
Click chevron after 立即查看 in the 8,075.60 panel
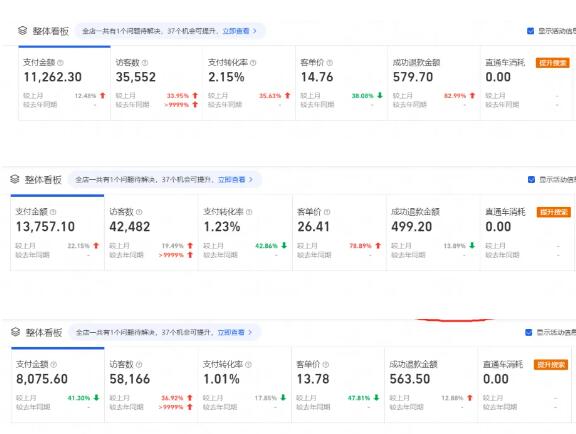[250, 333]
